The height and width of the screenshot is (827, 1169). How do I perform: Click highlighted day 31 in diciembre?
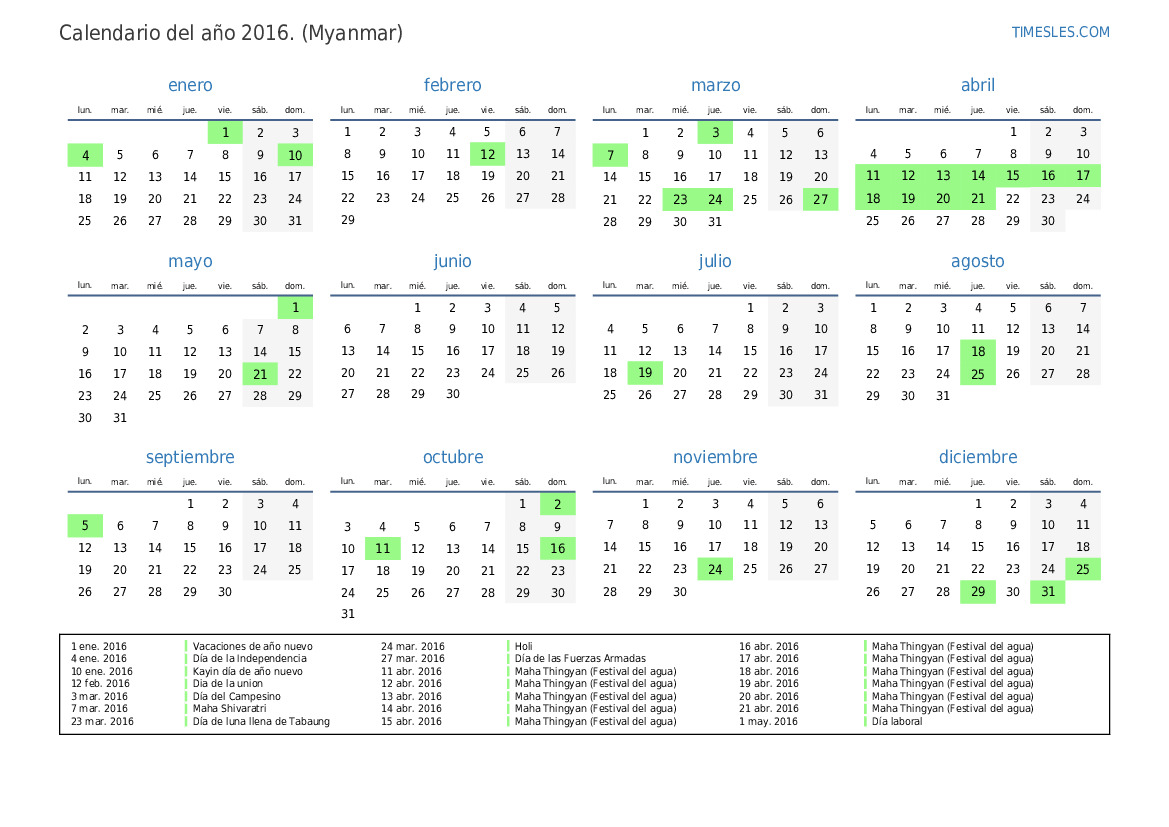(x=1047, y=591)
